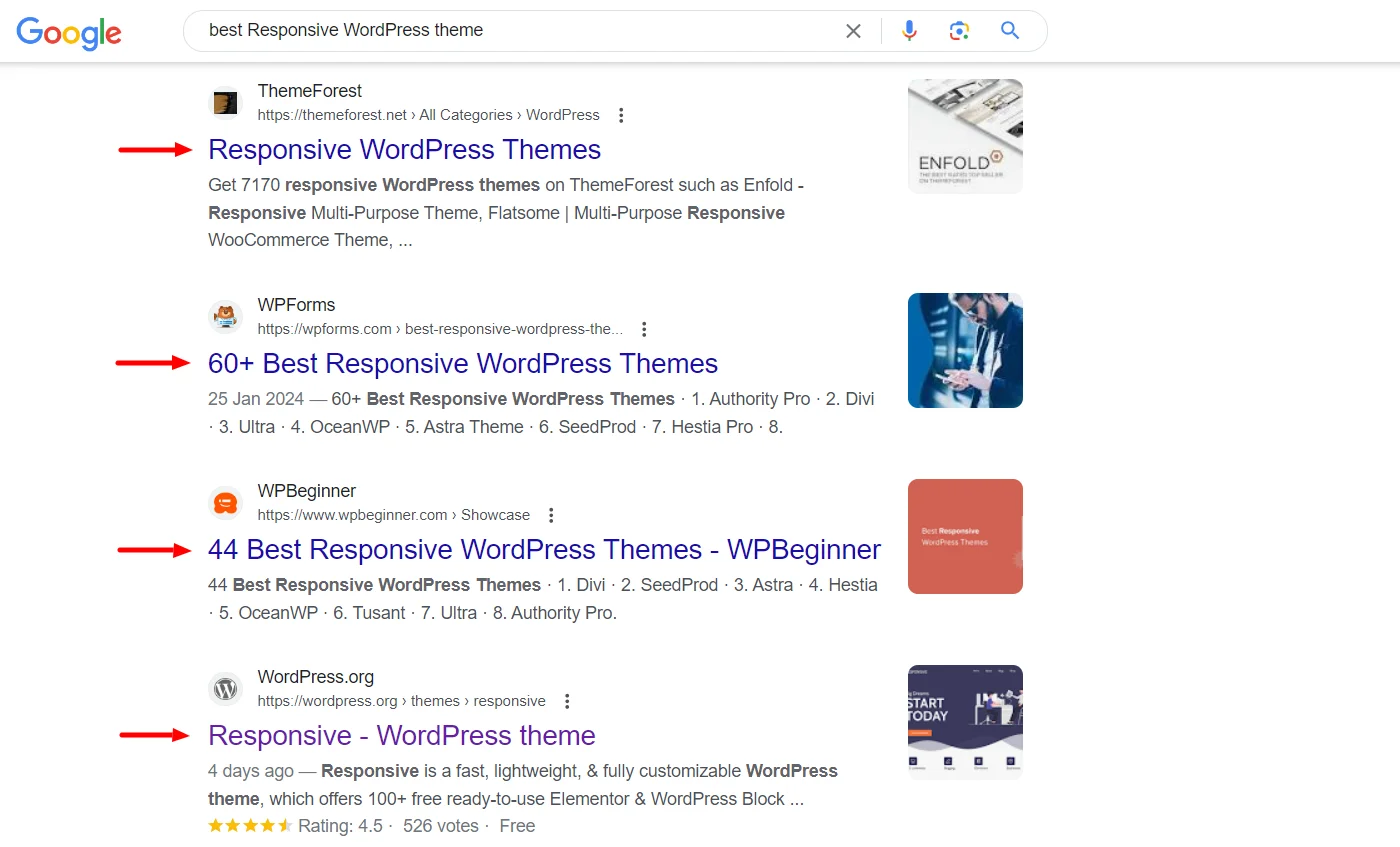Click the themeforest.net URL breadcrumb
Screen dimensions: 1400x847
[x=428, y=115]
